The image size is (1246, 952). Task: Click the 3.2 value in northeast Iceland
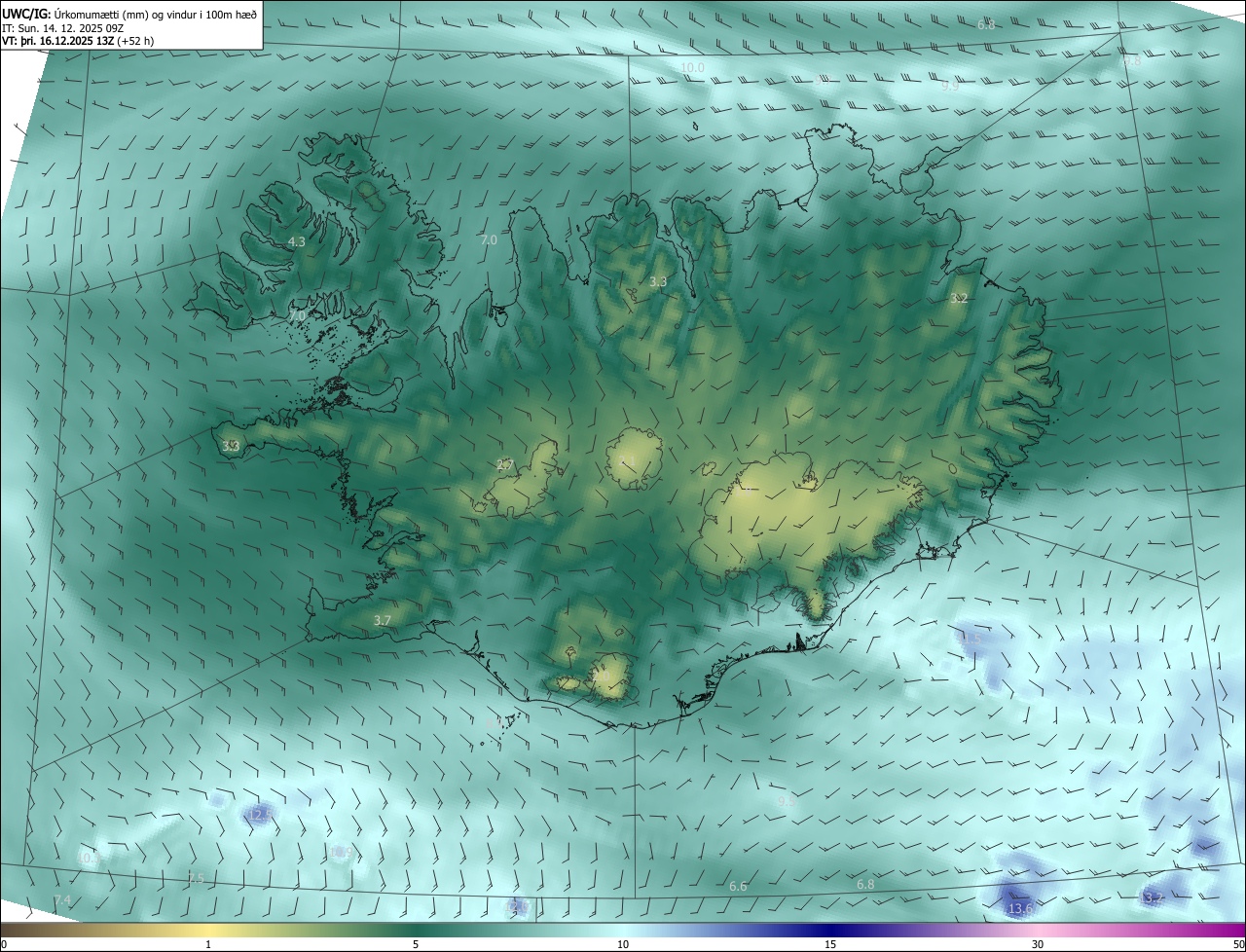[x=959, y=299]
